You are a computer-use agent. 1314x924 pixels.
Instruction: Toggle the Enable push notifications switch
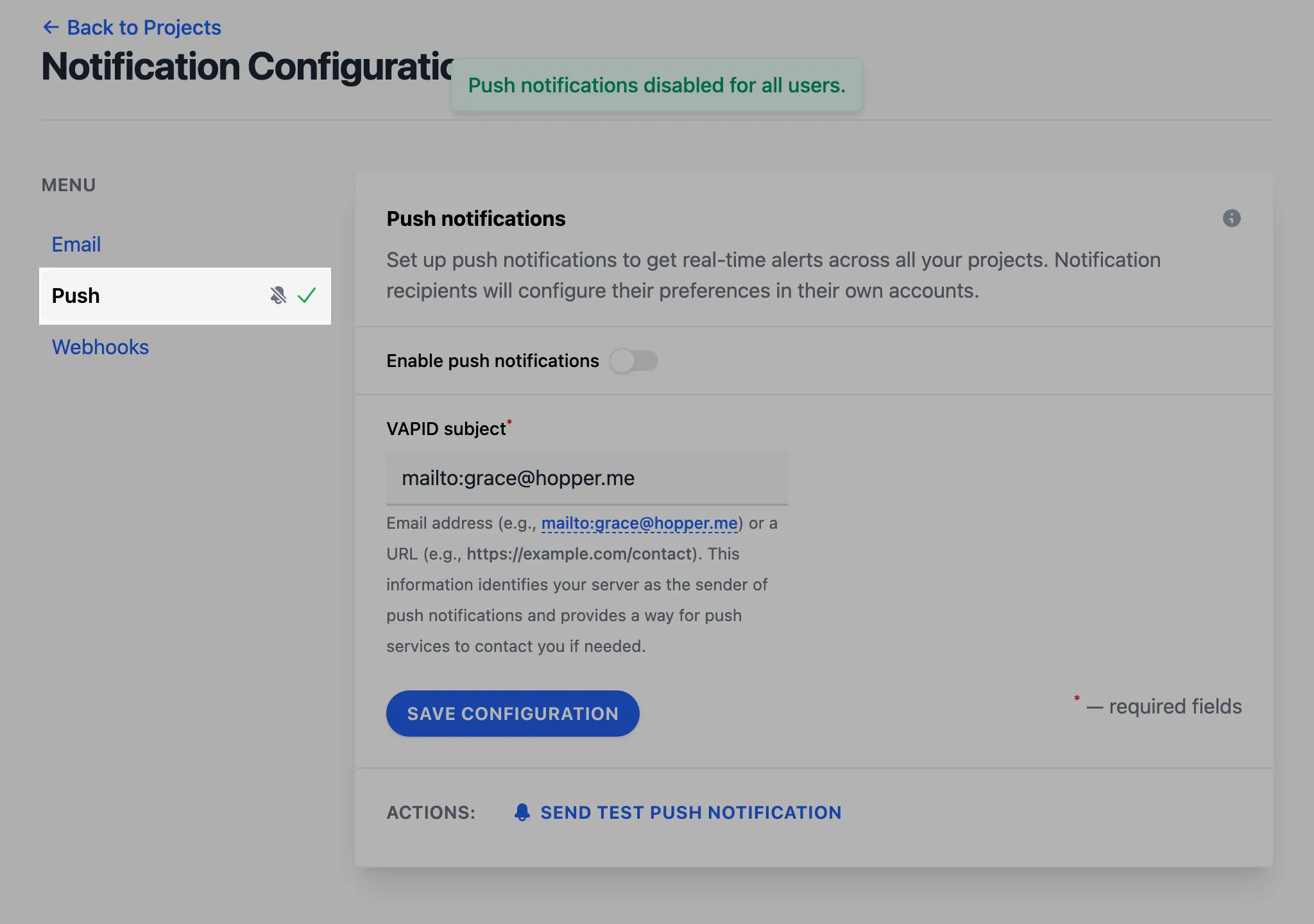pos(634,361)
